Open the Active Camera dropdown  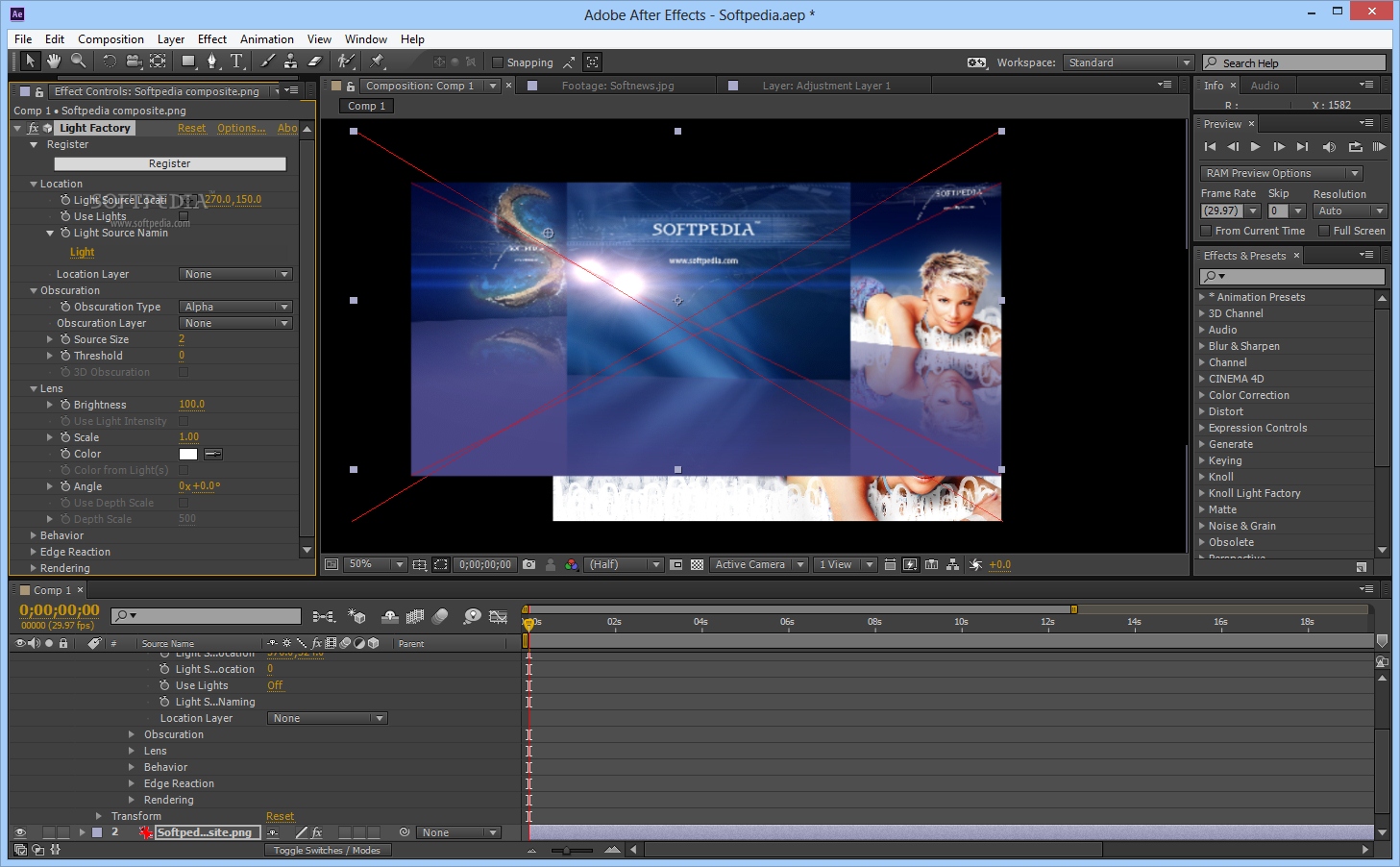(759, 565)
